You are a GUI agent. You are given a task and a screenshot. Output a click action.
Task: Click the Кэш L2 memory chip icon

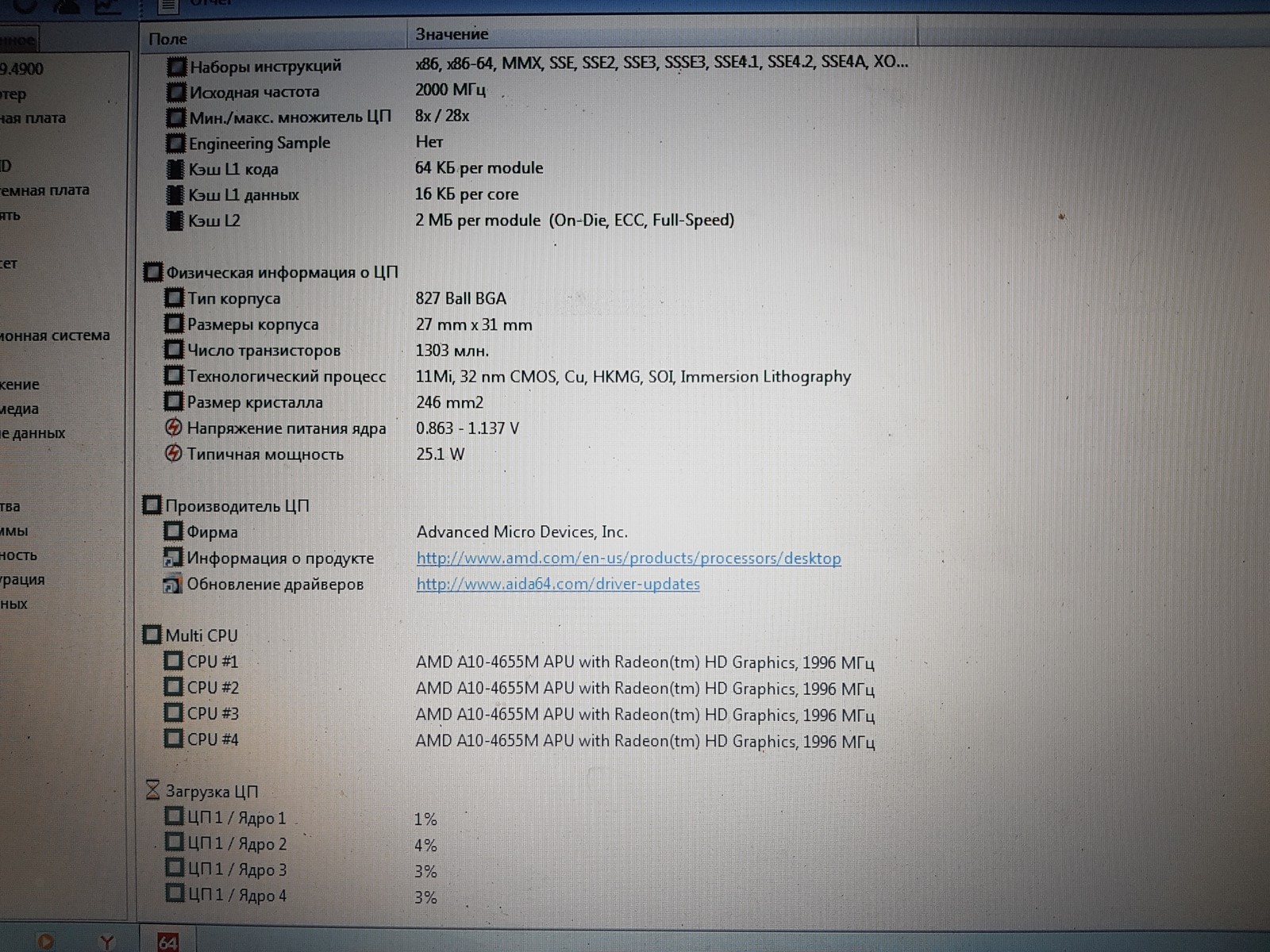(175, 221)
